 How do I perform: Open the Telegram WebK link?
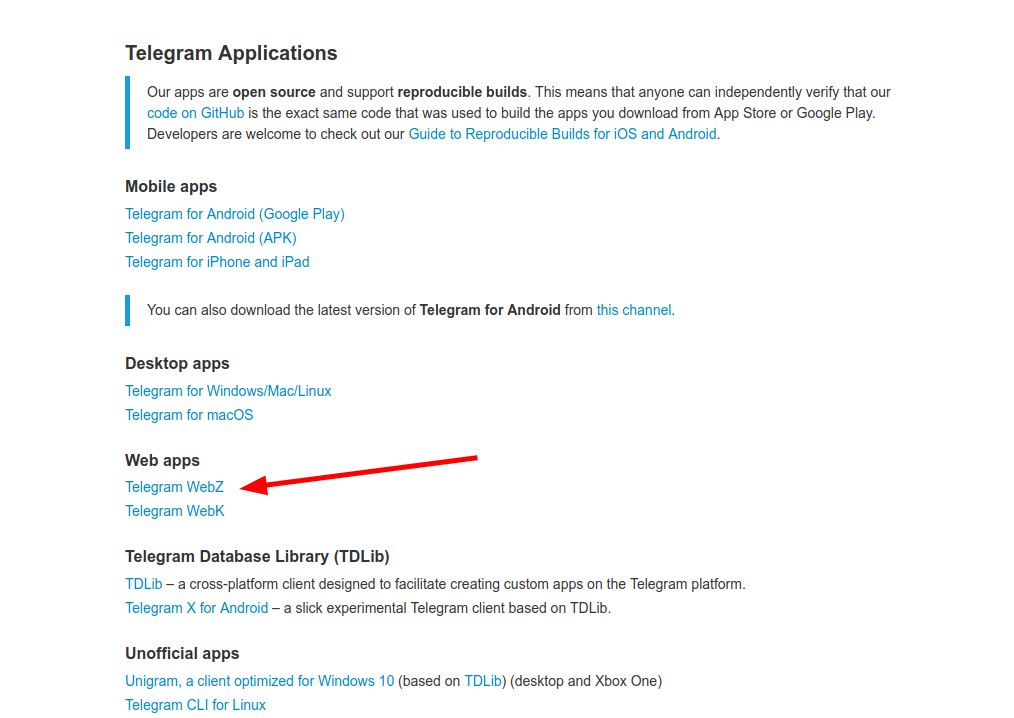[x=175, y=511]
